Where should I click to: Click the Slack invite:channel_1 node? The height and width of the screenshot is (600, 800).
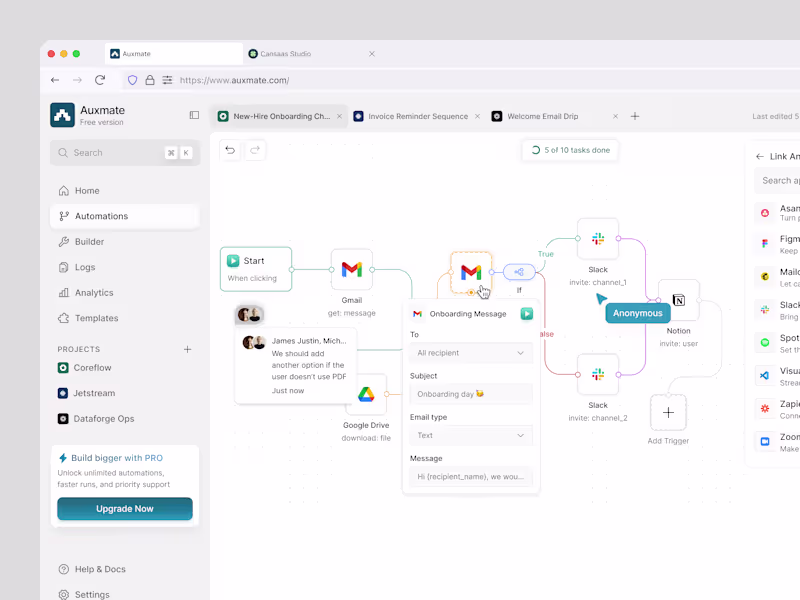pos(597,238)
